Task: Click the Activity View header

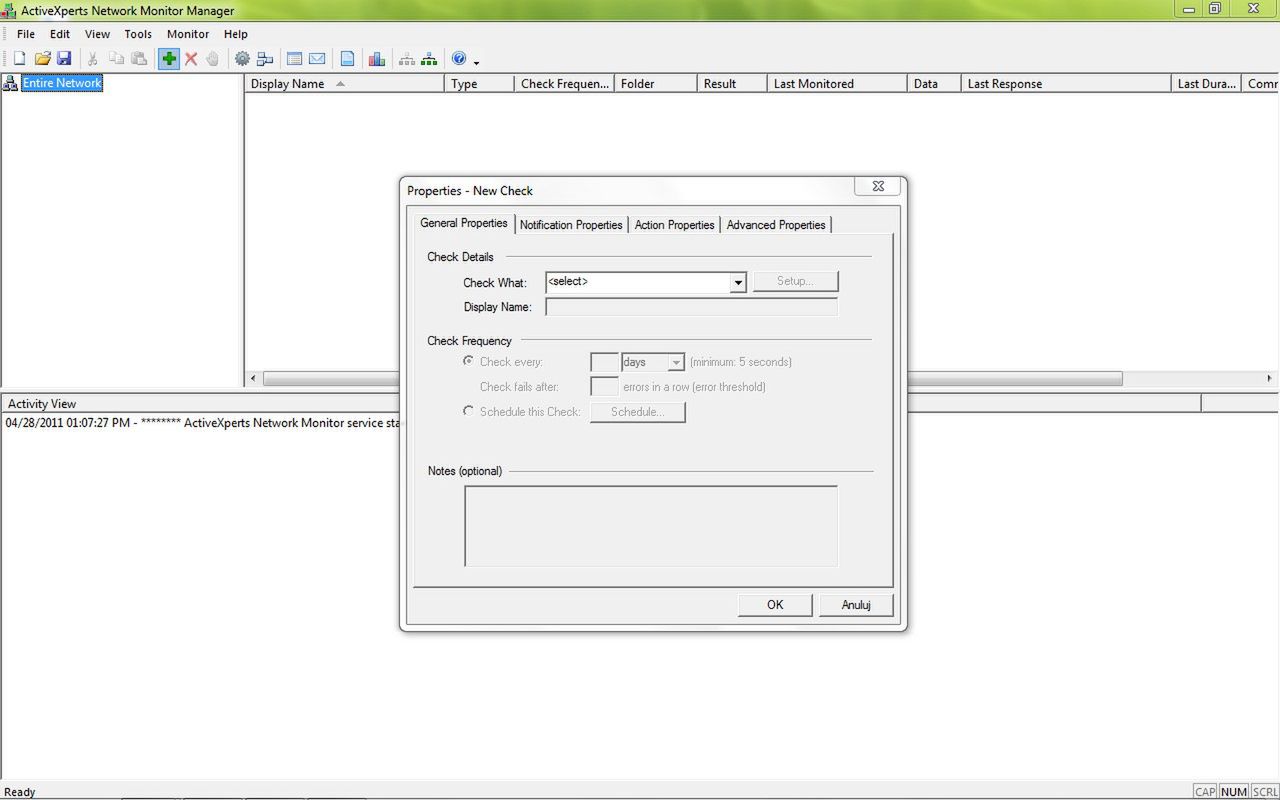Action: point(42,404)
